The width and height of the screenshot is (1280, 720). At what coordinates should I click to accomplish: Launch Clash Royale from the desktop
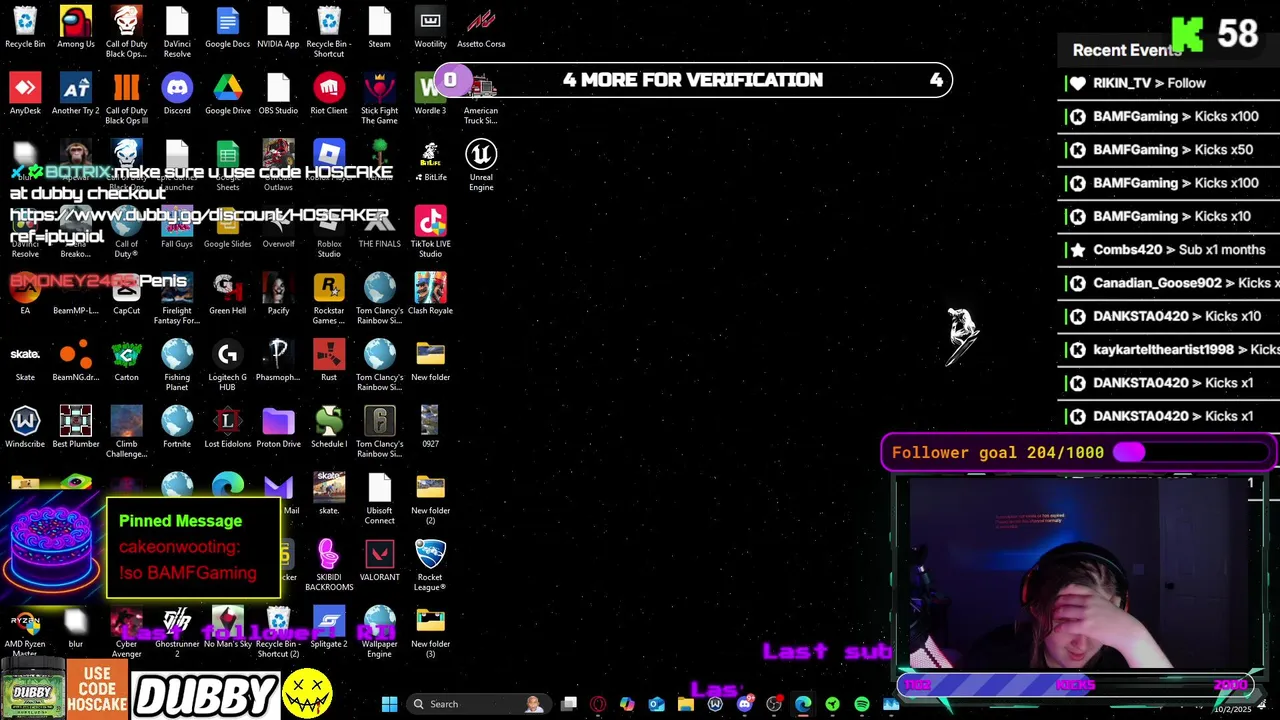click(x=430, y=294)
